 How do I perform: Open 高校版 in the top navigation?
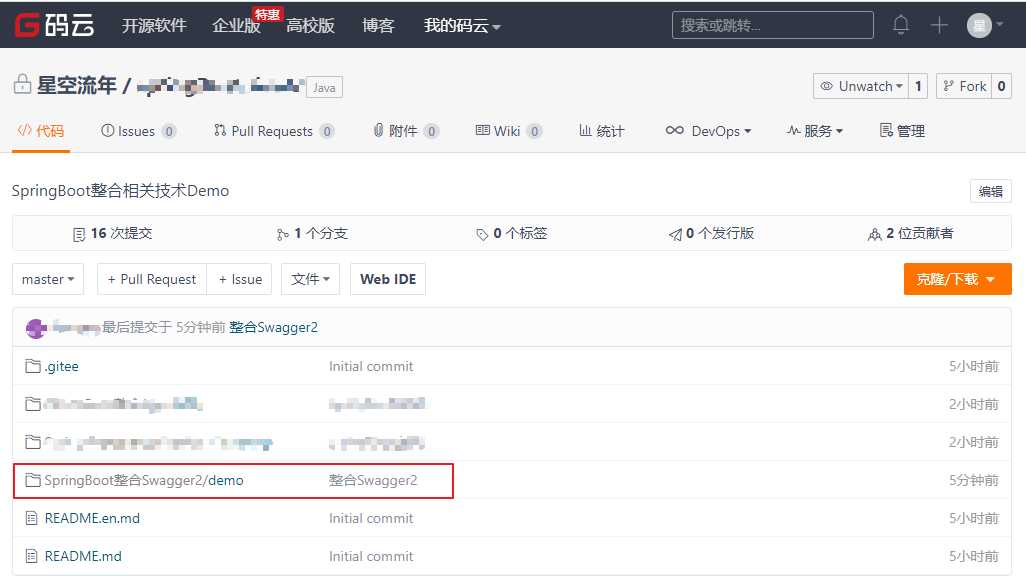[310, 26]
